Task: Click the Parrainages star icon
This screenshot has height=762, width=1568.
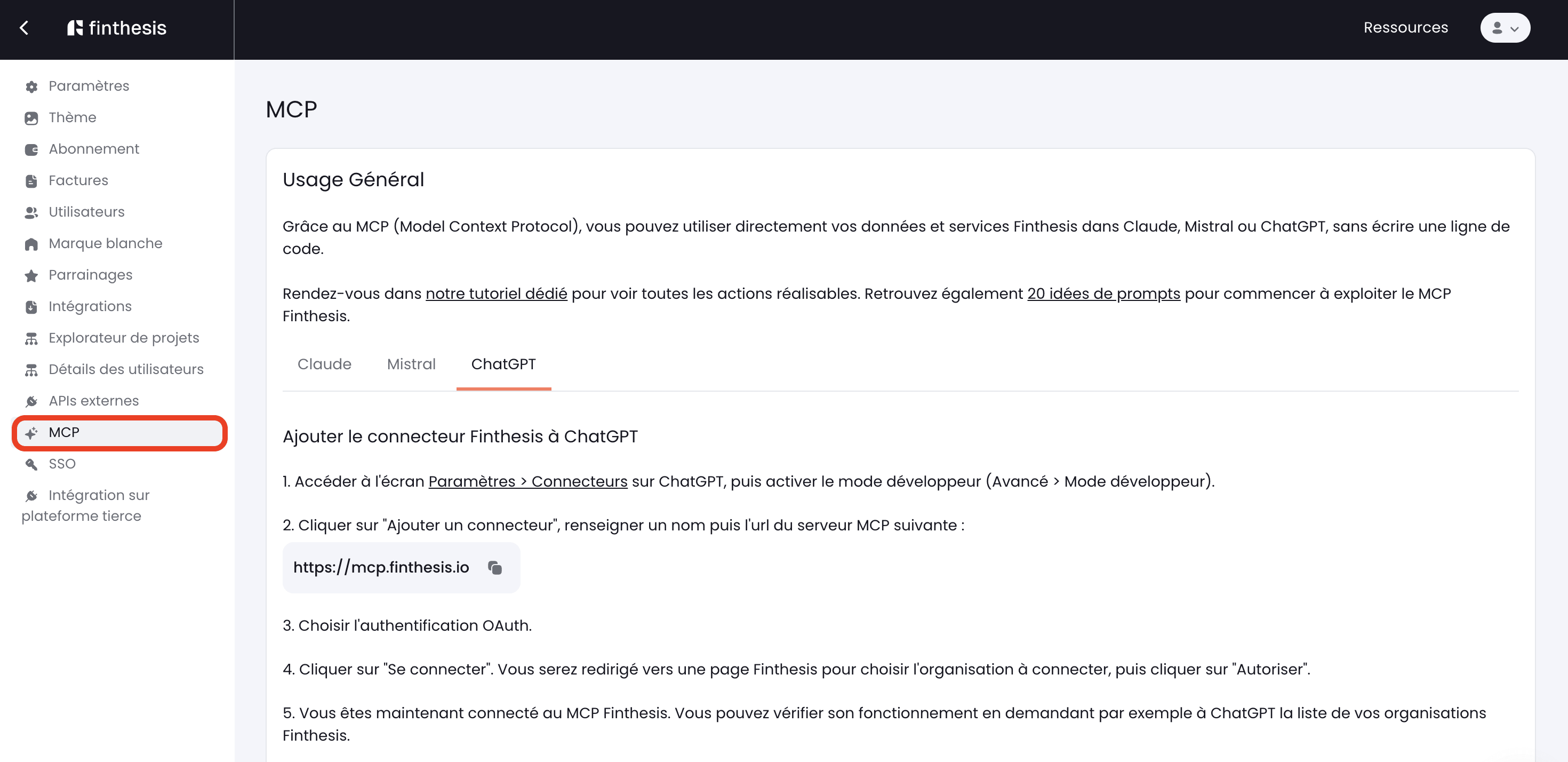Action: click(x=31, y=276)
